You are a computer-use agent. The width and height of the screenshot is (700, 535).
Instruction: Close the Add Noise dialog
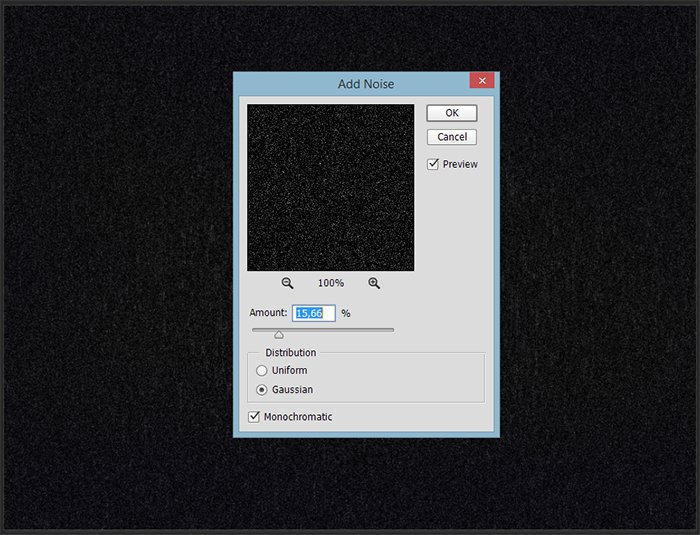482,83
